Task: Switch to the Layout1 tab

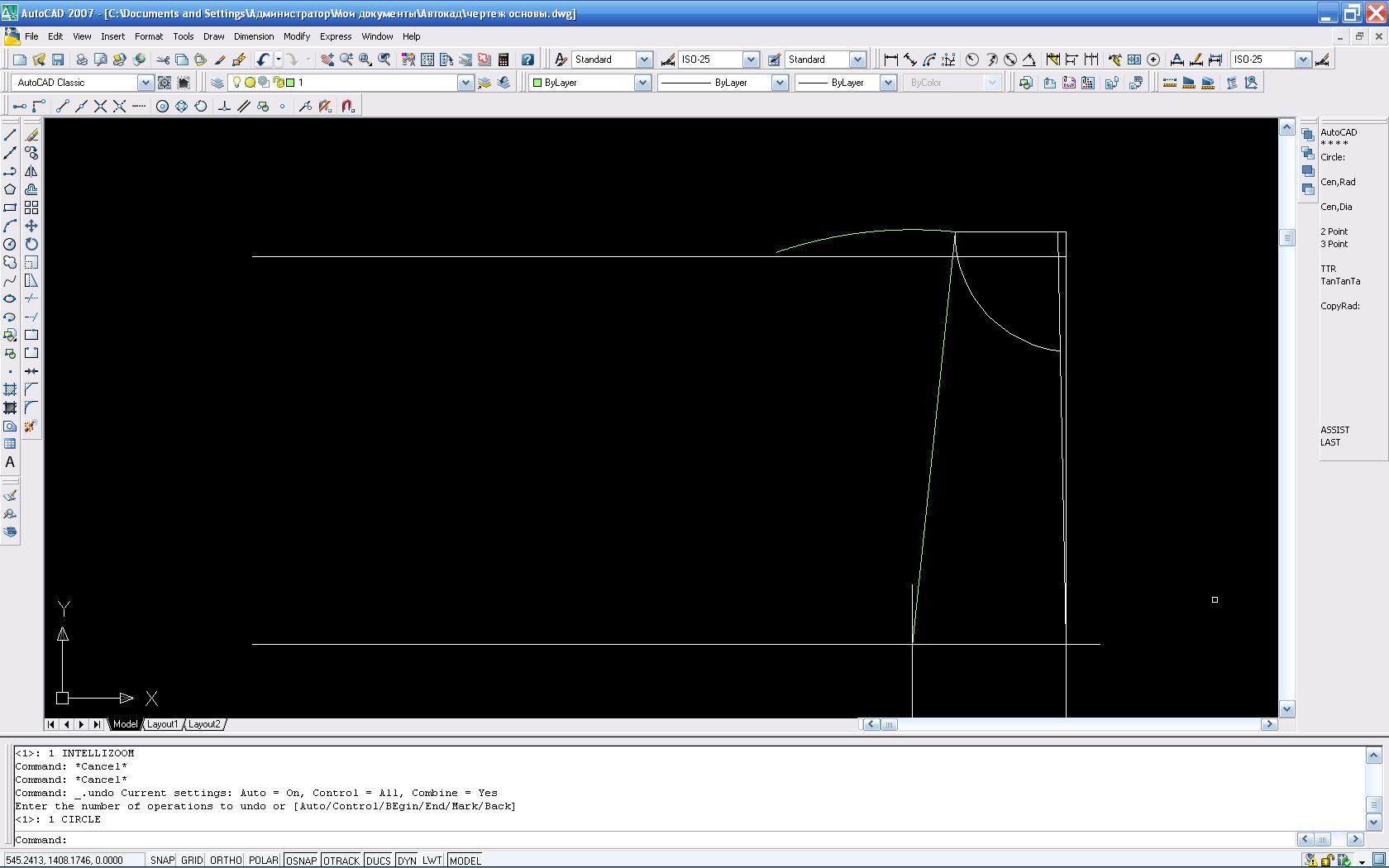Action: click(162, 724)
